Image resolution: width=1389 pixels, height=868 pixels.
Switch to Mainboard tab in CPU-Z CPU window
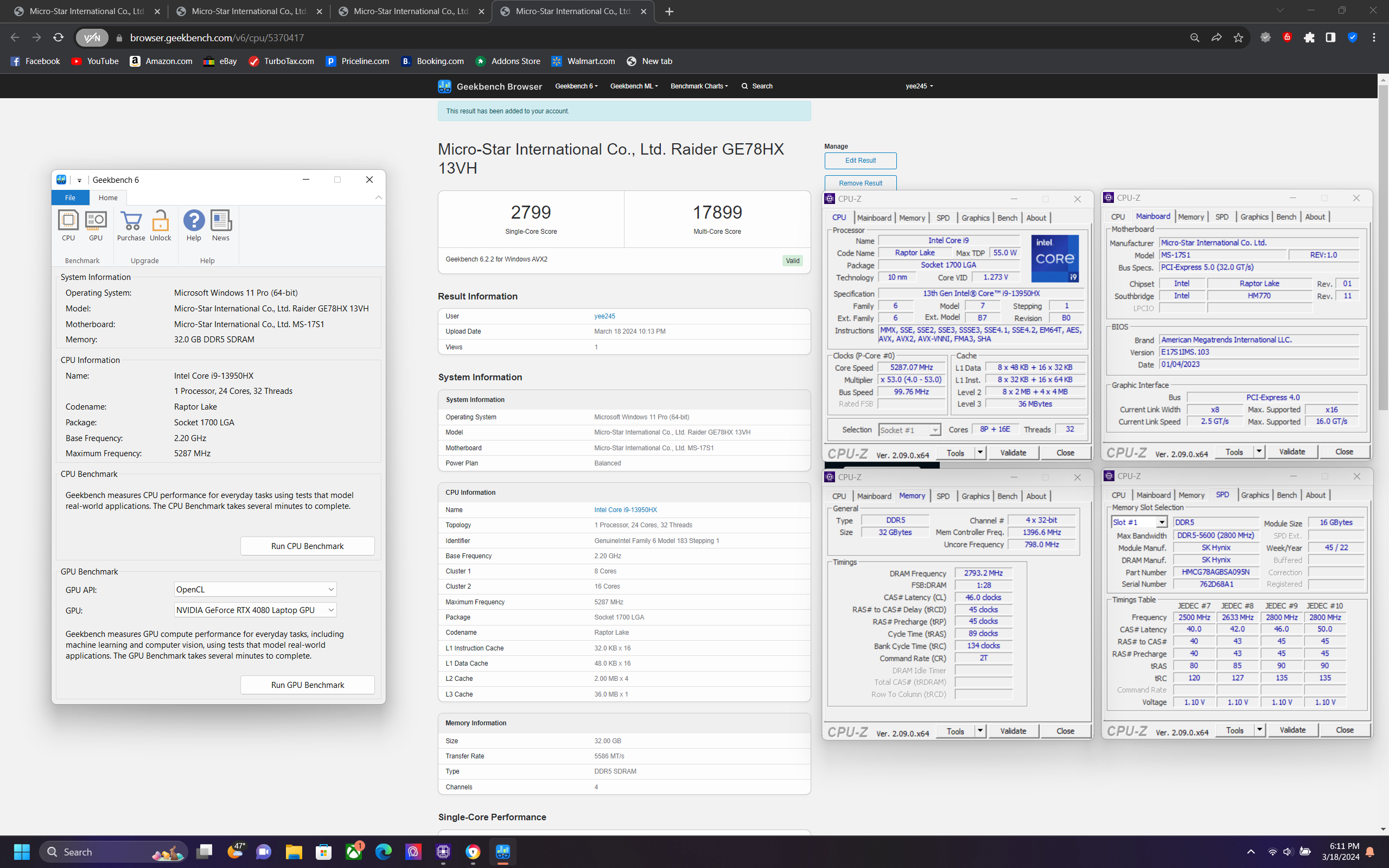click(874, 218)
